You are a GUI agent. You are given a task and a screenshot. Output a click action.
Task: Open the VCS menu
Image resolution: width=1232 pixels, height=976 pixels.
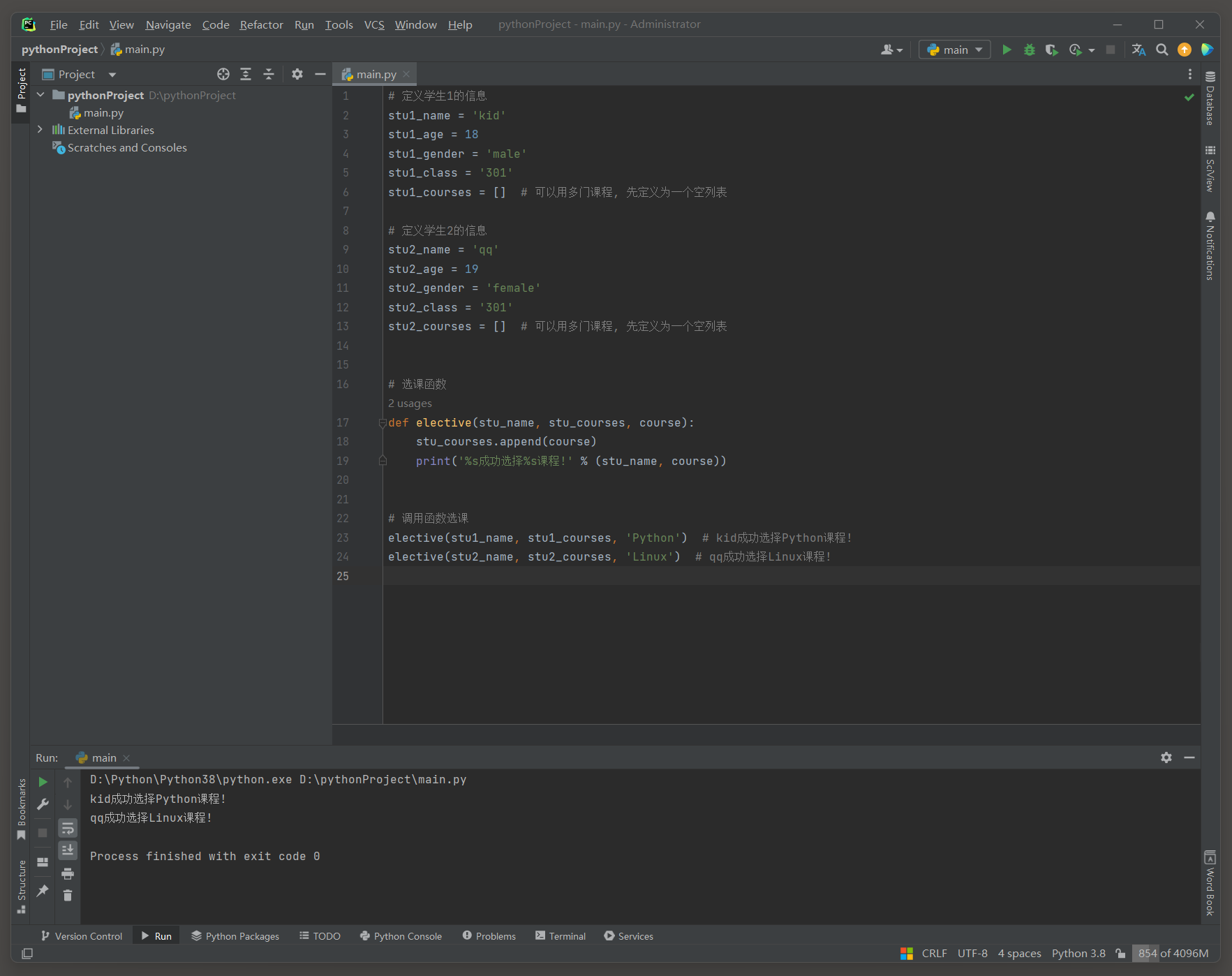(374, 24)
